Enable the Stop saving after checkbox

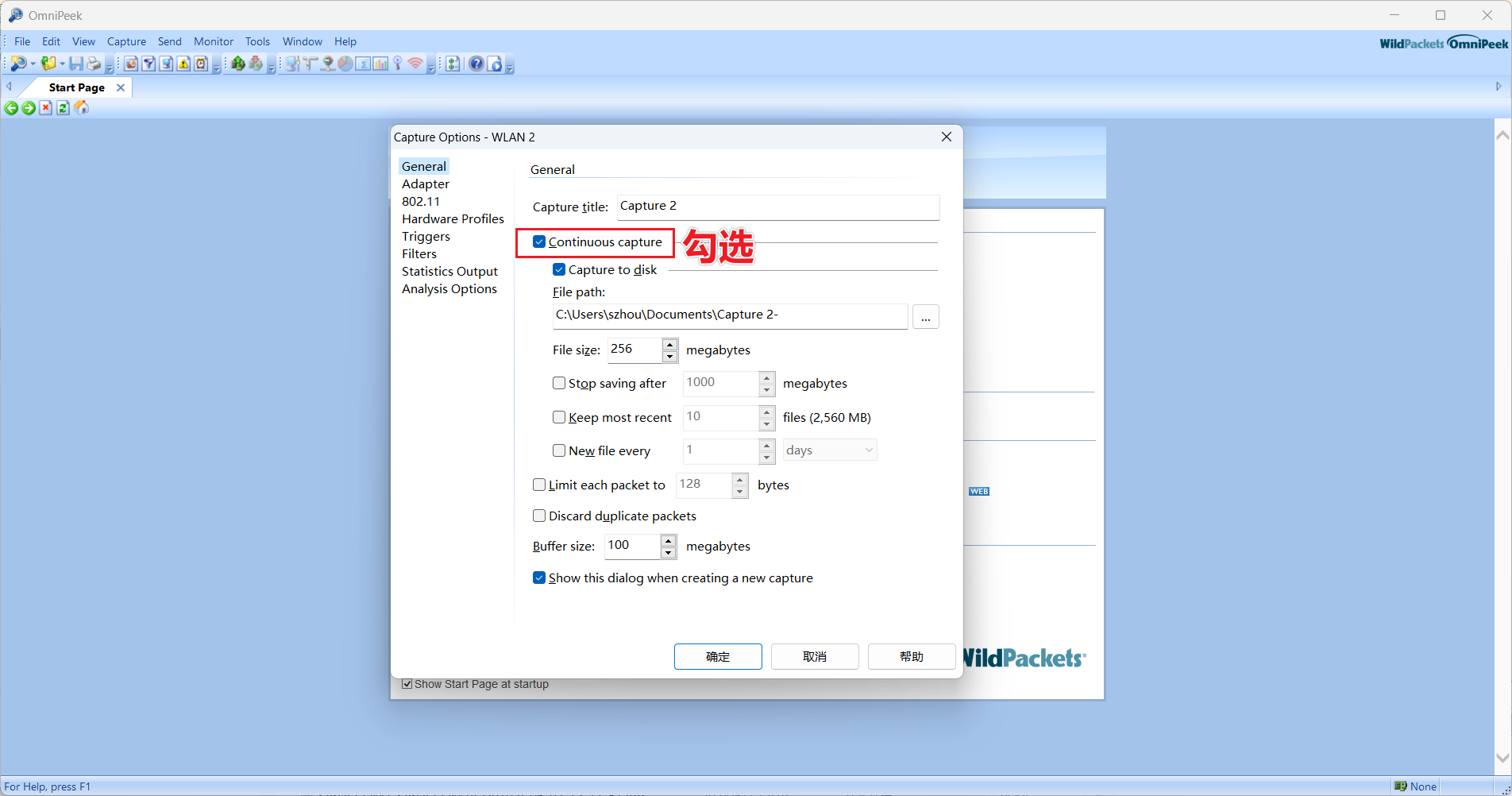[559, 383]
